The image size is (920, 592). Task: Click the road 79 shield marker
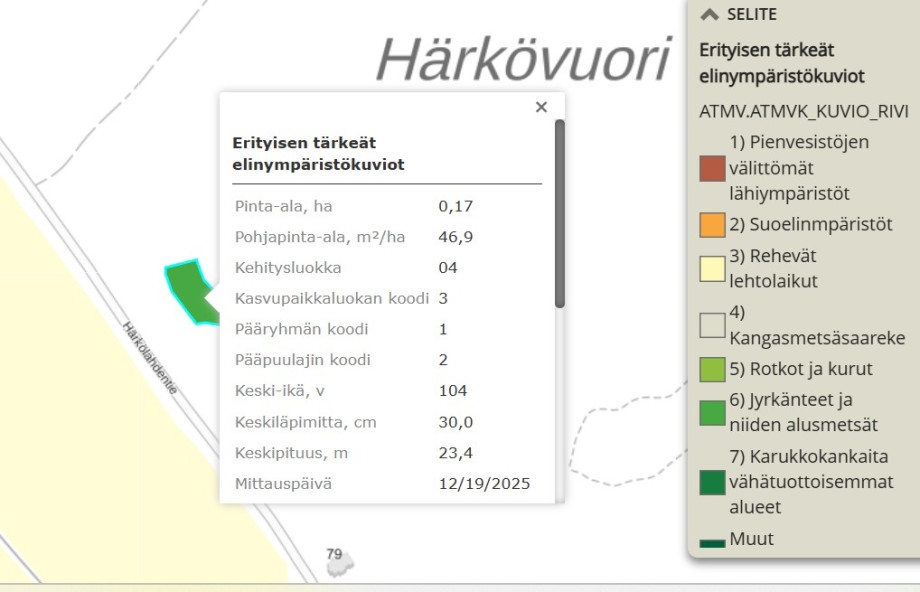tap(338, 561)
